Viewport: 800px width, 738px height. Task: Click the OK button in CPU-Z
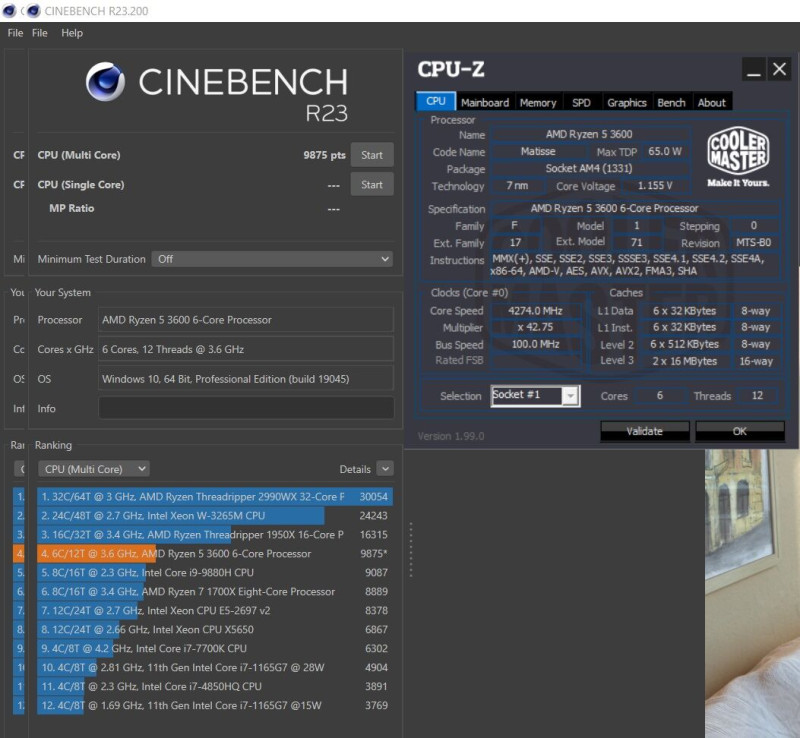click(739, 431)
